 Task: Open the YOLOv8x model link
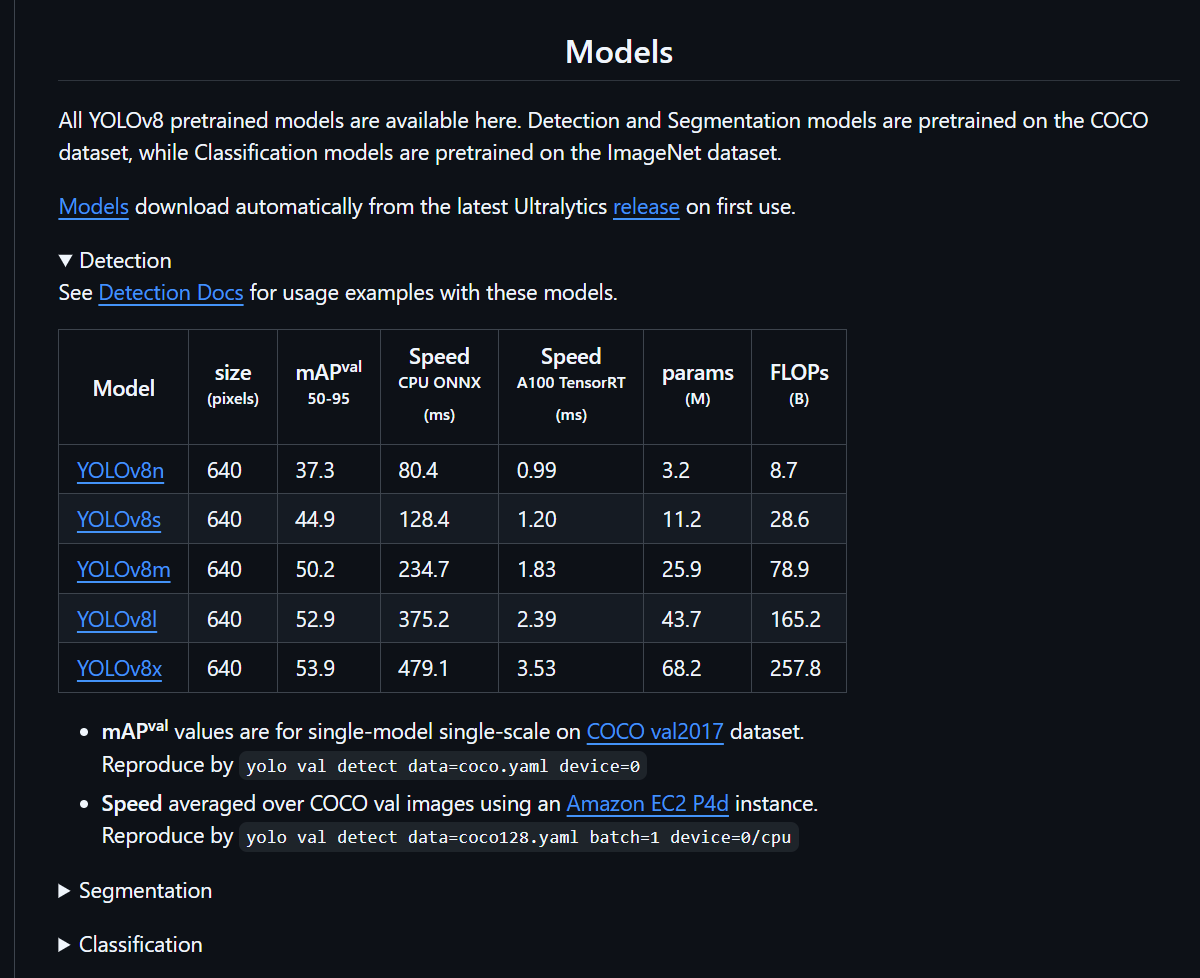(x=119, y=669)
